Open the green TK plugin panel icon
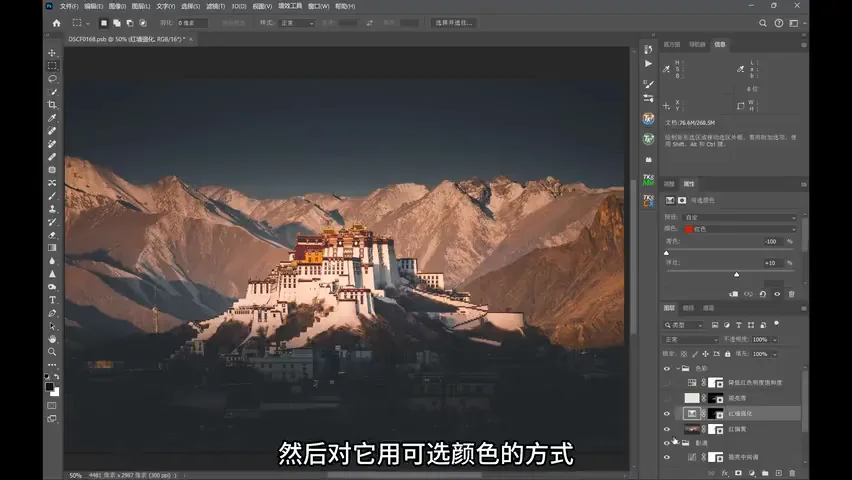 (x=648, y=139)
